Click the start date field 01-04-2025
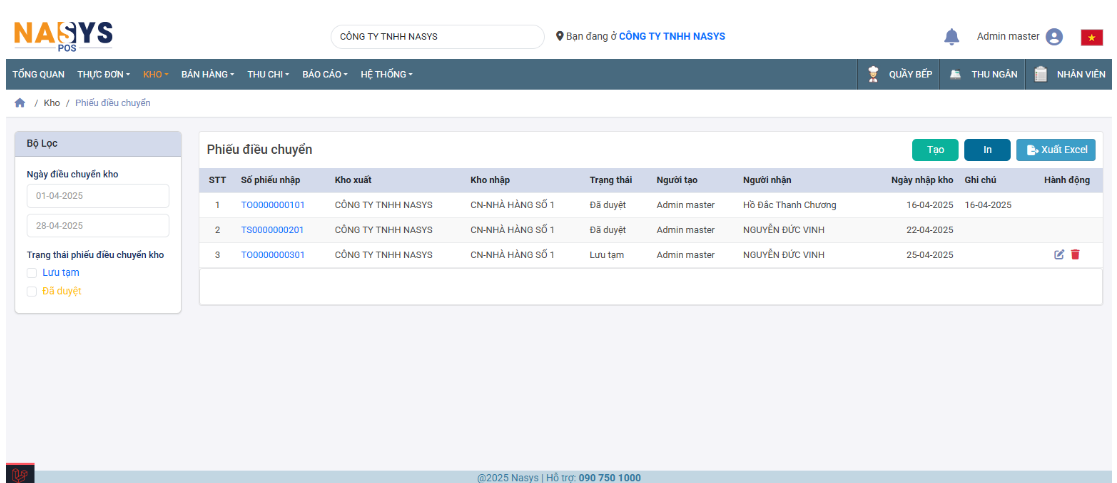The width and height of the screenshot is (1117, 483). pyautogui.click(x=98, y=196)
